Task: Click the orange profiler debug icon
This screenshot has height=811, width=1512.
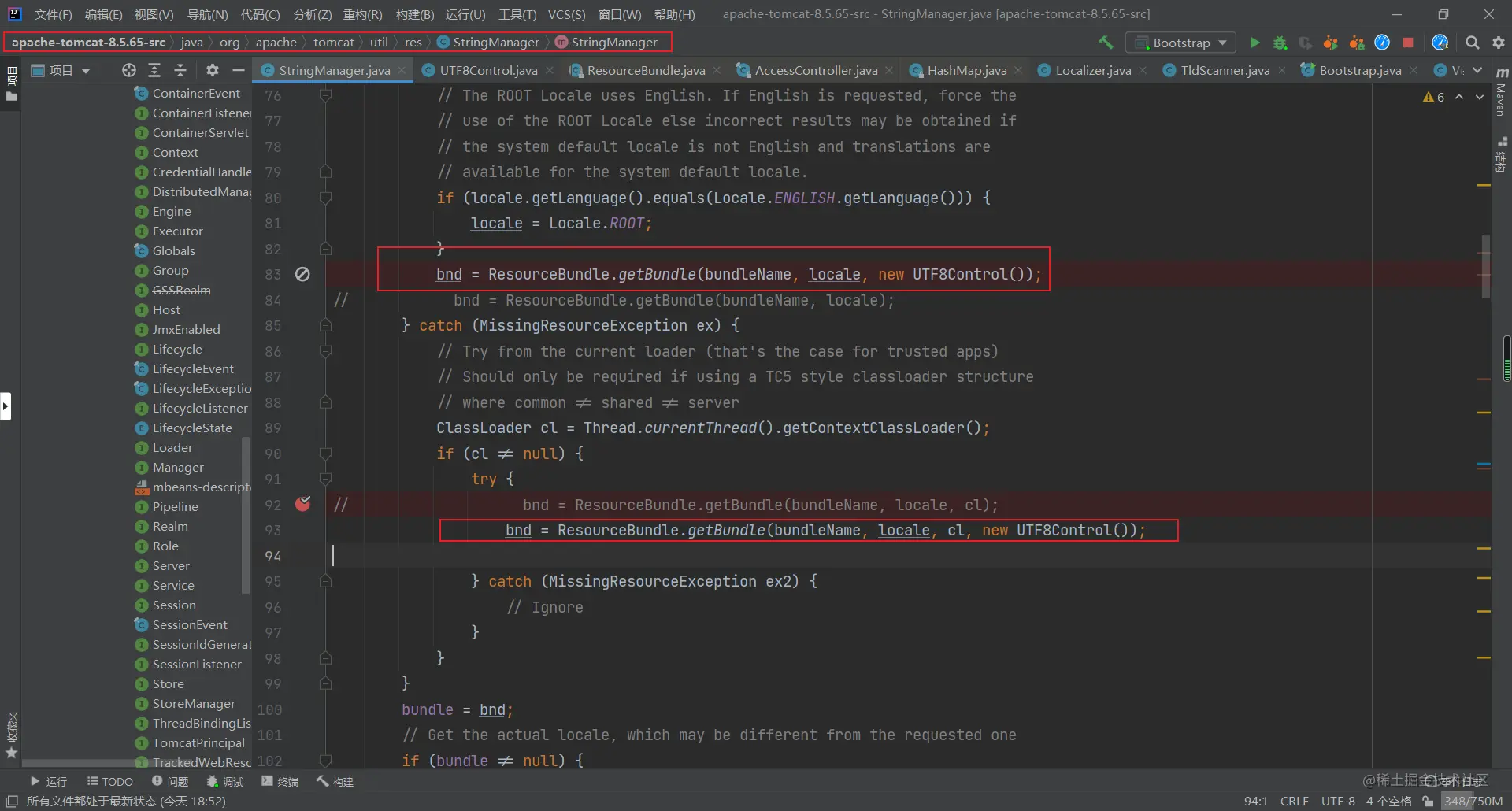Action: (x=1357, y=43)
